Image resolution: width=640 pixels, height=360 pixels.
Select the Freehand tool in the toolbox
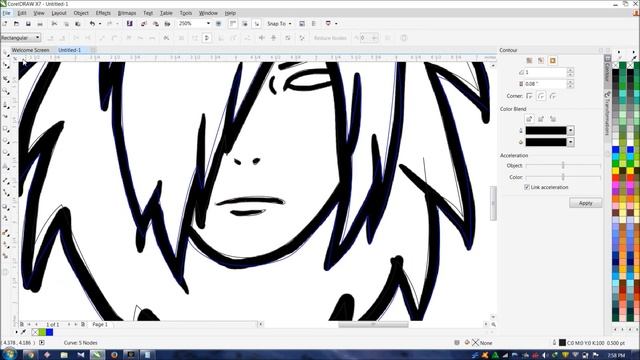[6, 105]
